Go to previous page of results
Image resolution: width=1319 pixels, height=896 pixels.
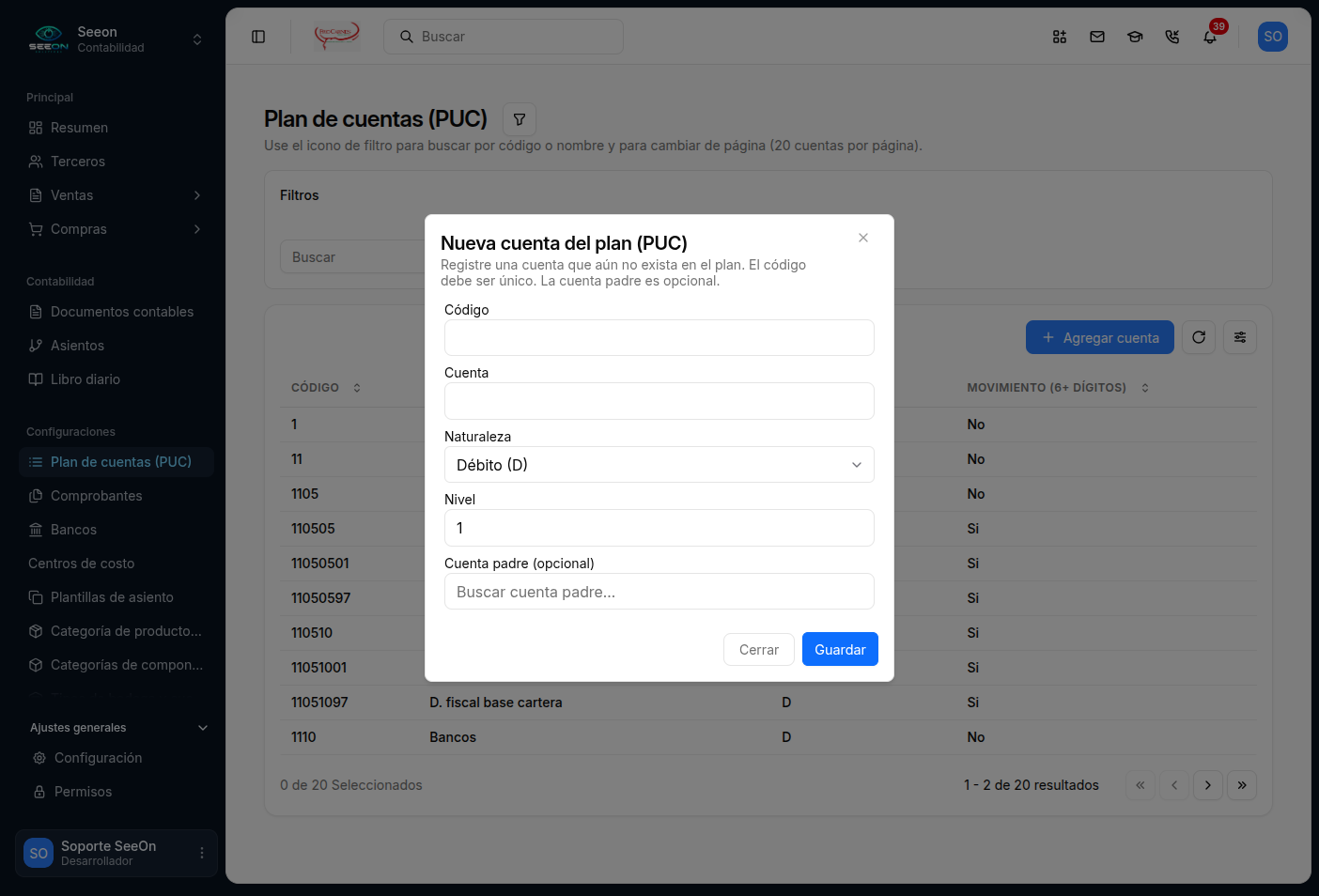[1174, 785]
